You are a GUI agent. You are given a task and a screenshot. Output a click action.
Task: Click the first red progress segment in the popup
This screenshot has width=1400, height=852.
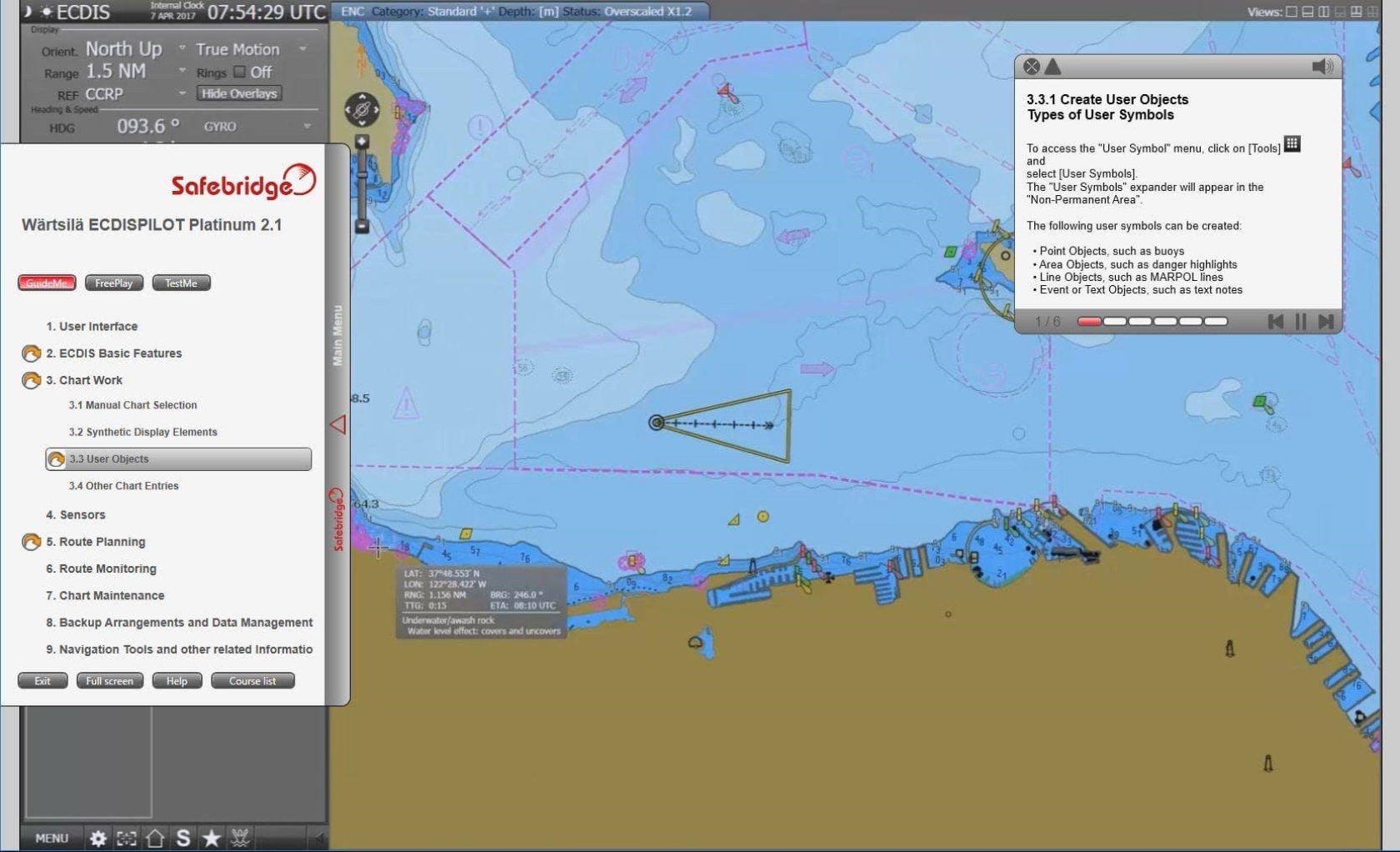(1087, 321)
